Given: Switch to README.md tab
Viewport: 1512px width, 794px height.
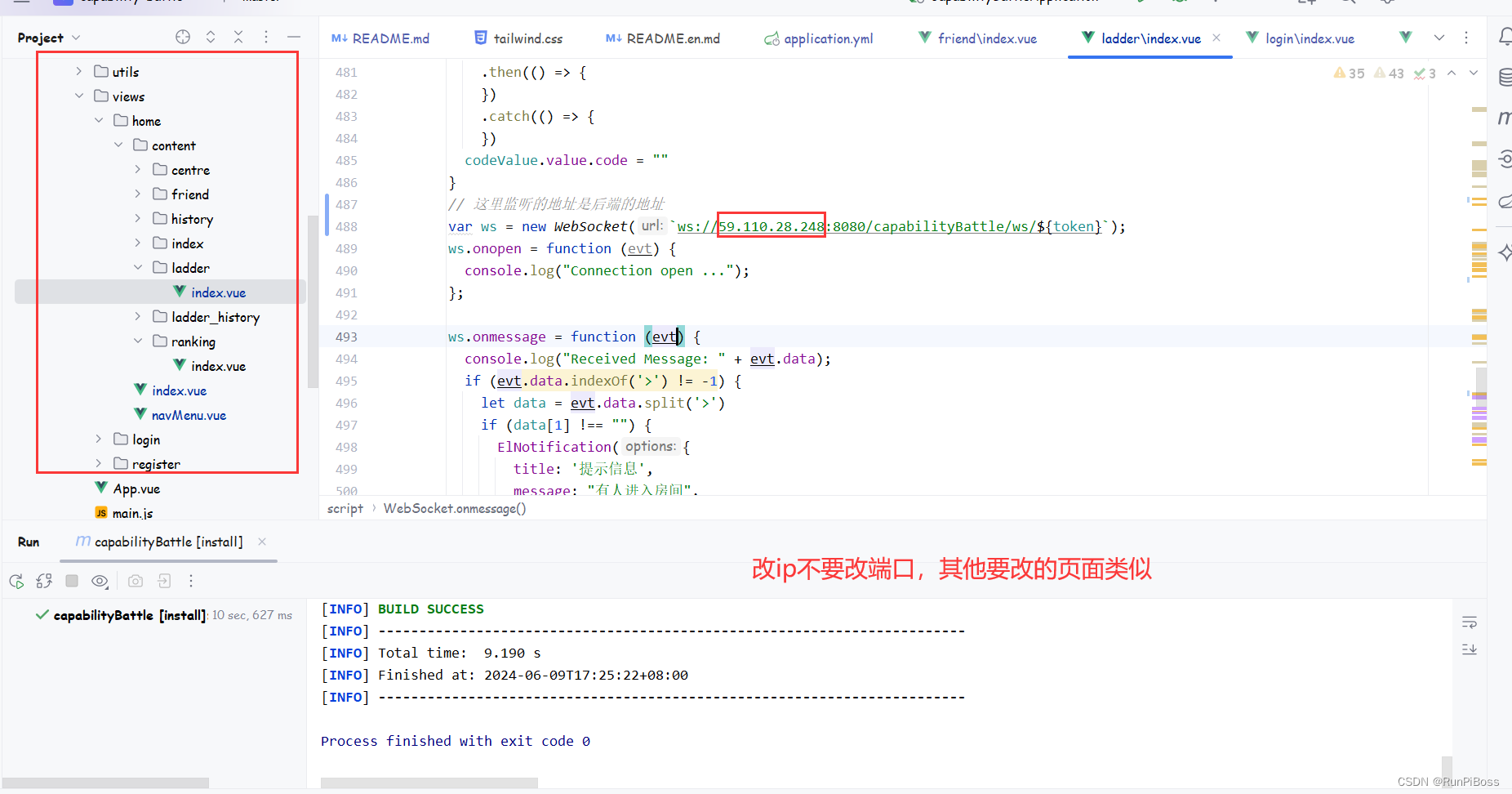Looking at the screenshot, I should [x=380, y=38].
